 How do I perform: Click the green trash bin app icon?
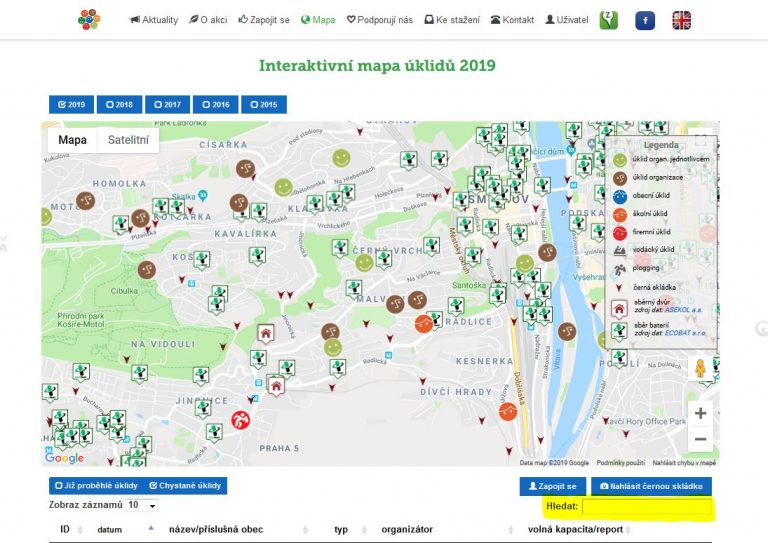pyautogui.click(x=608, y=20)
